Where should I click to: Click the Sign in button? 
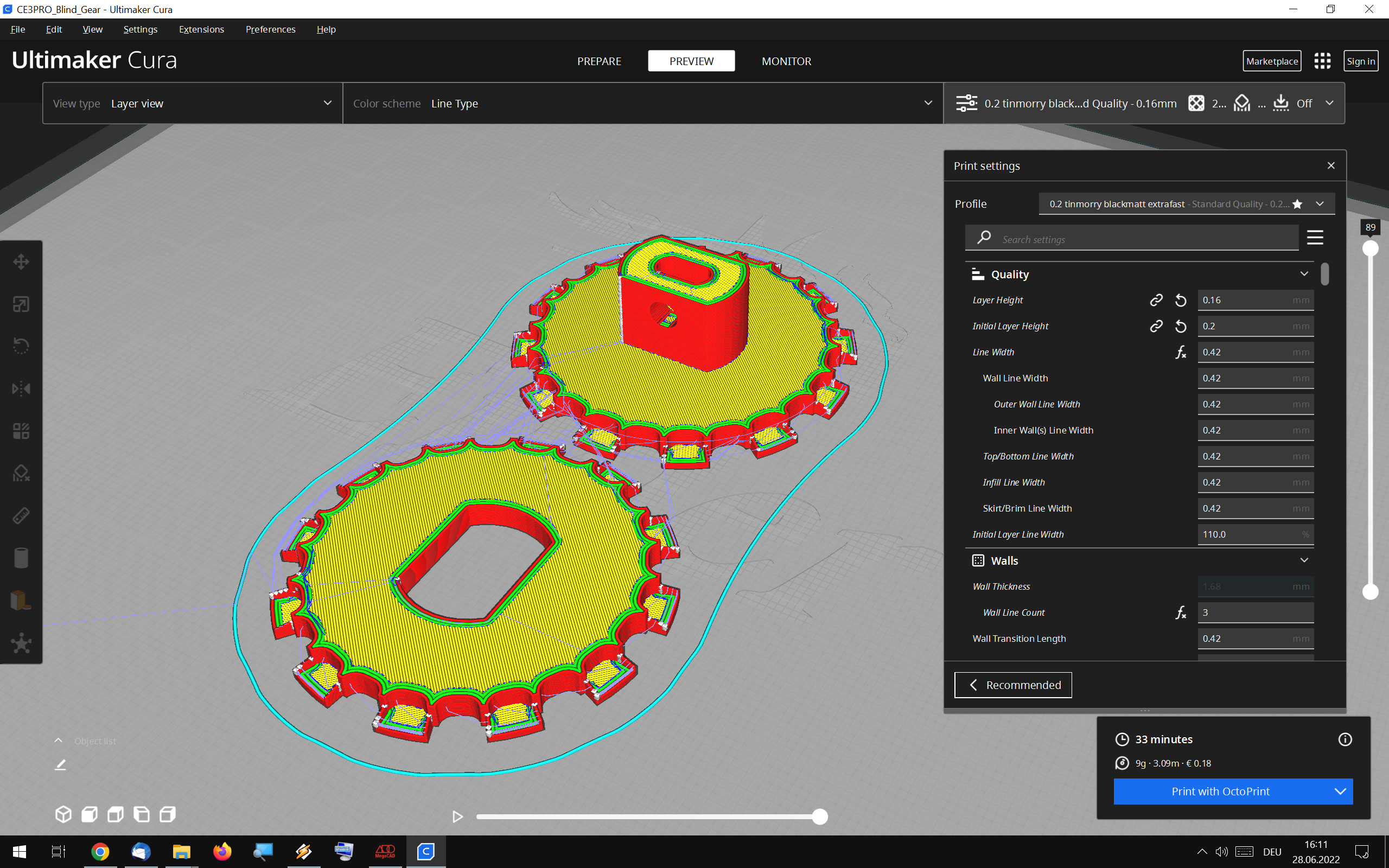pyautogui.click(x=1361, y=61)
